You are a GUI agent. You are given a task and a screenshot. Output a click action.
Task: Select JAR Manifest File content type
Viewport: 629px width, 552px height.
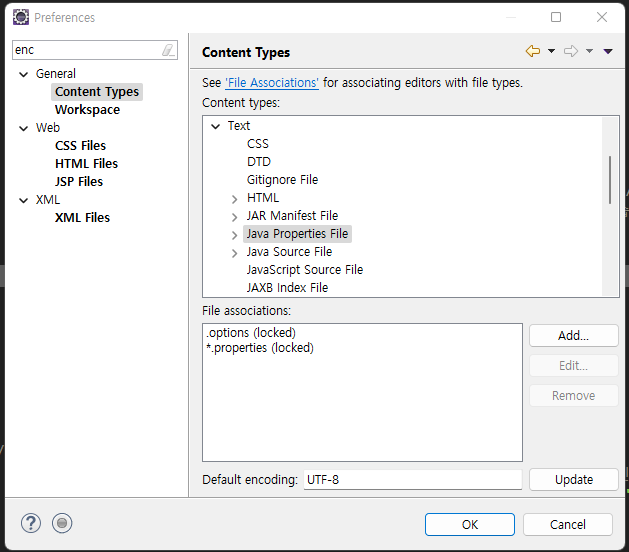coord(292,216)
